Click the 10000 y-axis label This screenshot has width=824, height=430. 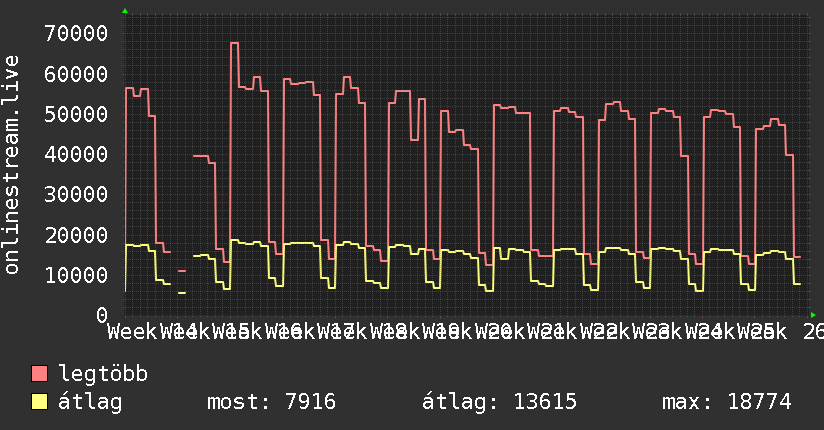pos(76,275)
